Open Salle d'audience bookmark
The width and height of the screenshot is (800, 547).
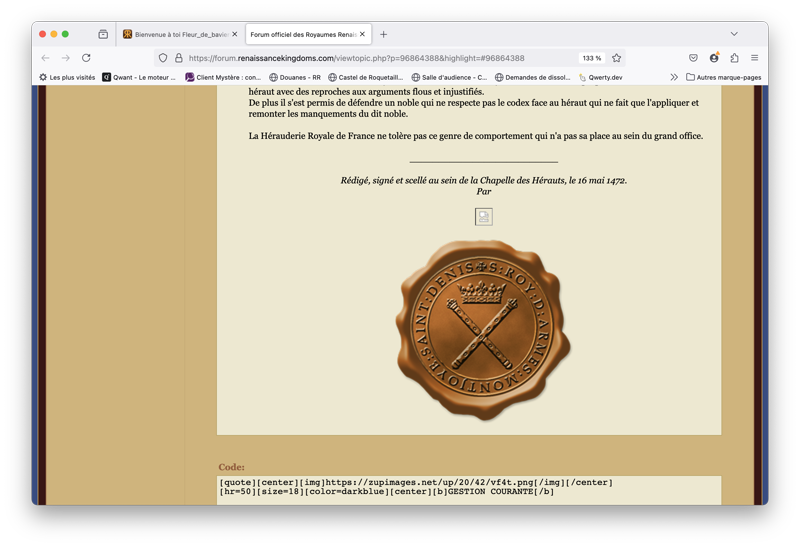449,77
